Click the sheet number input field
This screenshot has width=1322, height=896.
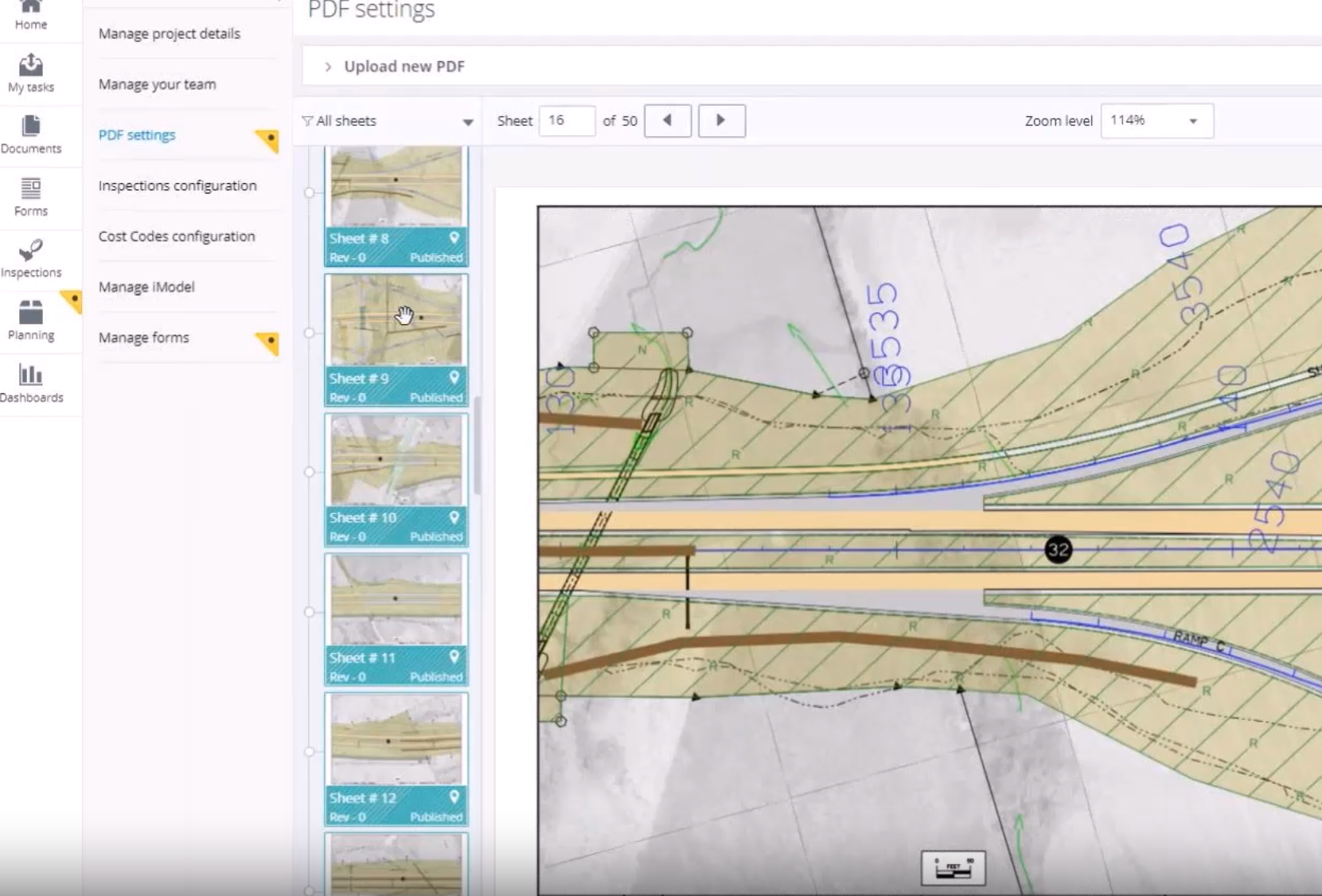567,121
